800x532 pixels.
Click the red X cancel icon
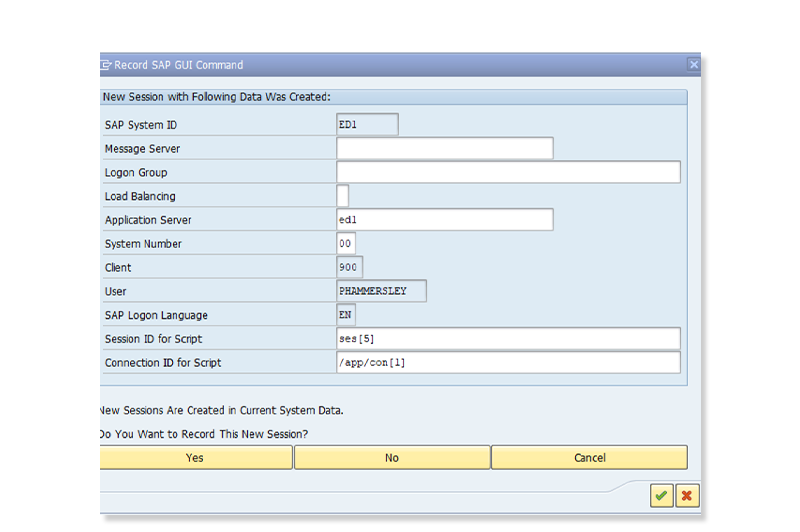pos(687,495)
